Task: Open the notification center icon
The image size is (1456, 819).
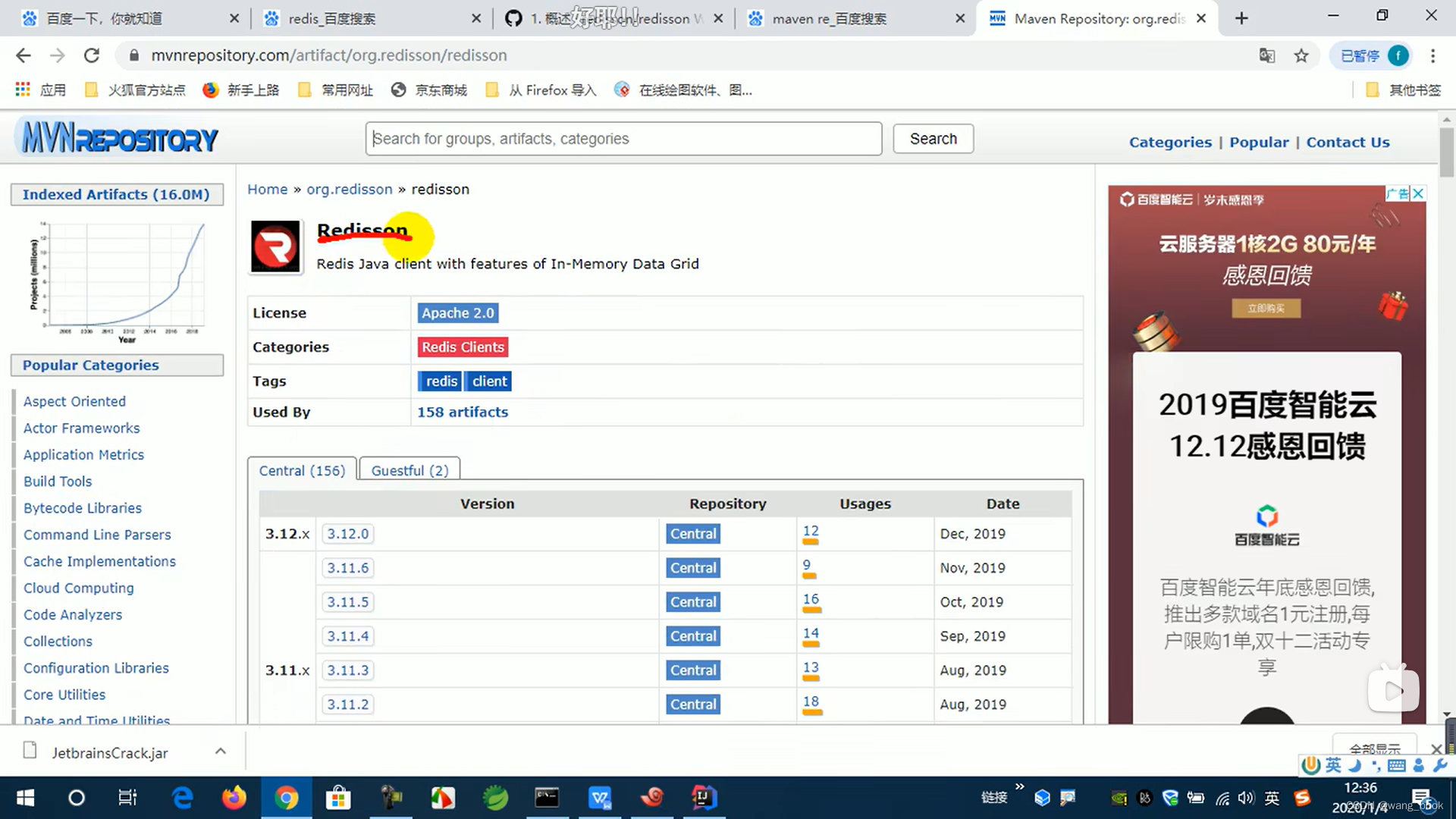Action: coord(1422,798)
